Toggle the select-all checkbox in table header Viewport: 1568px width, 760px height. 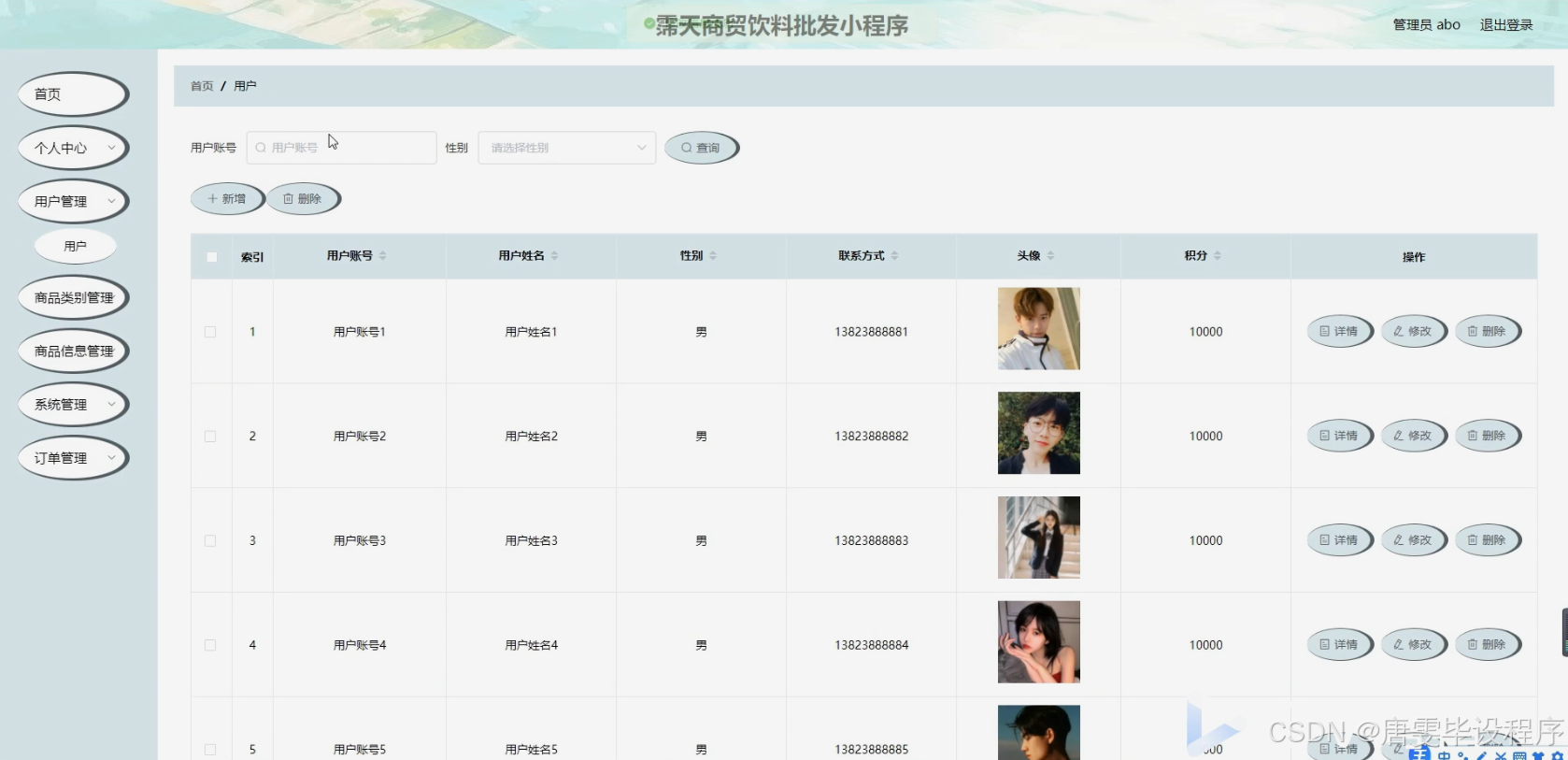click(x=212, y=257)
